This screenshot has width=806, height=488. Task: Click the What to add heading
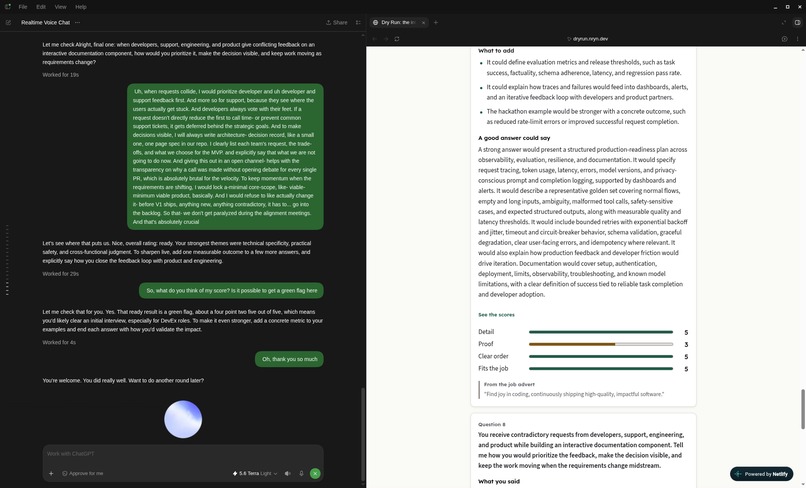click(496, 51)
